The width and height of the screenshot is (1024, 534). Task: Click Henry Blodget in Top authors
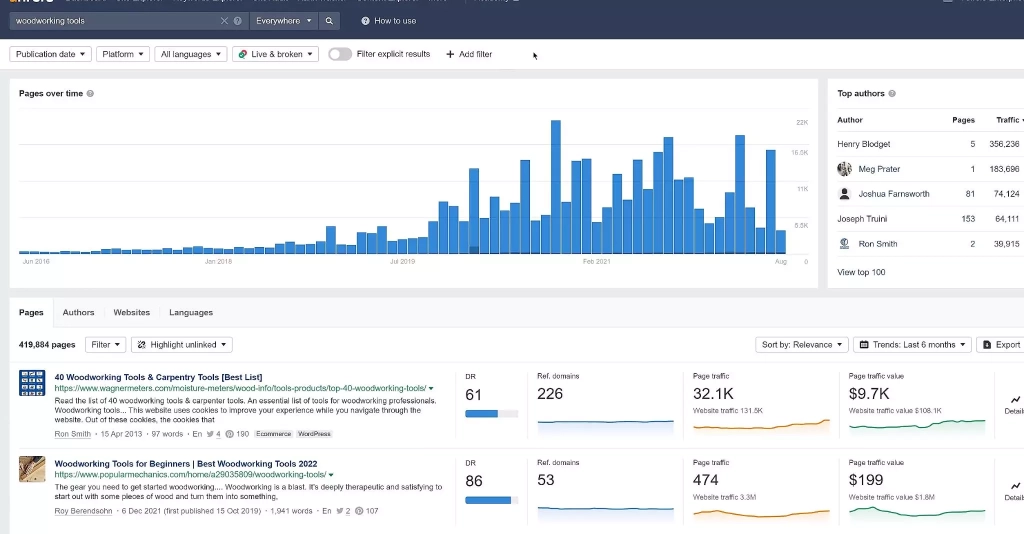tap(863, 144)
